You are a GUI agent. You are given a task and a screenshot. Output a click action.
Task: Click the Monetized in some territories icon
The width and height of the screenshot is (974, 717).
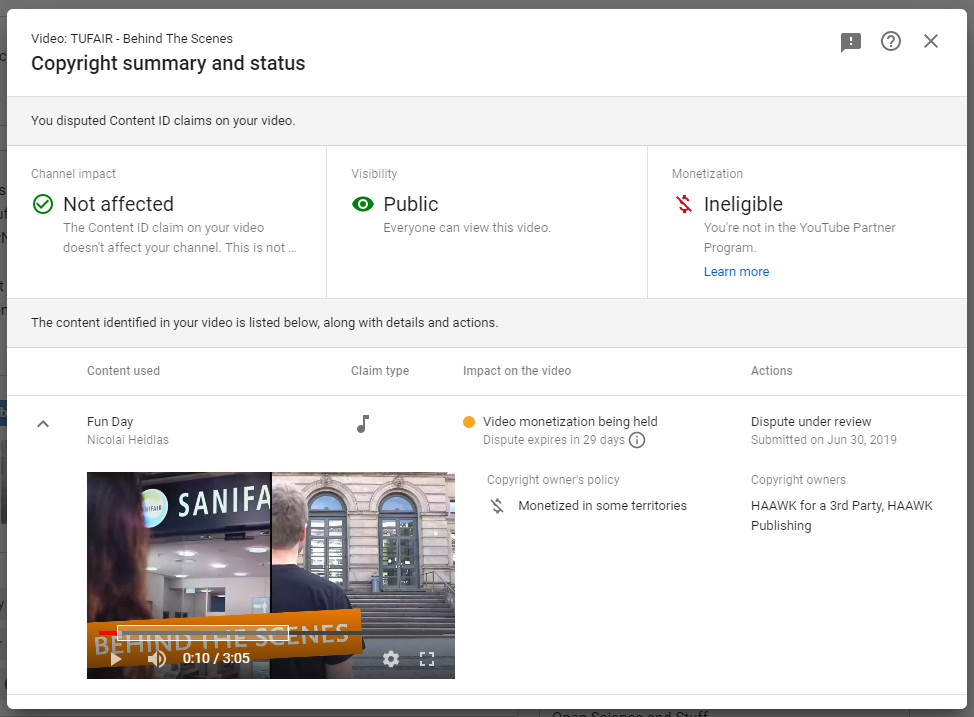(x=497, y=506)
